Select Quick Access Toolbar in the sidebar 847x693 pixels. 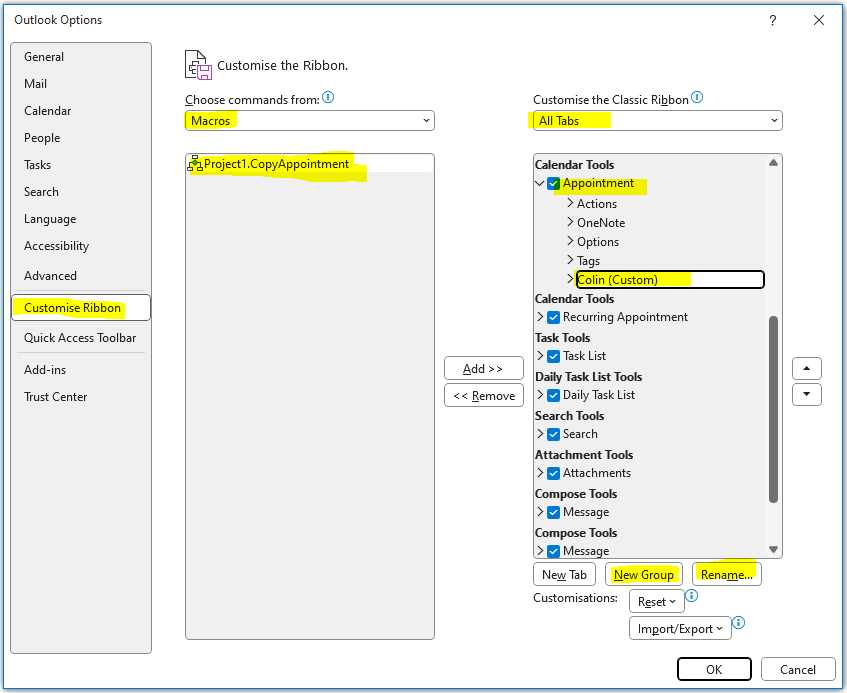[x=80, y=338]
